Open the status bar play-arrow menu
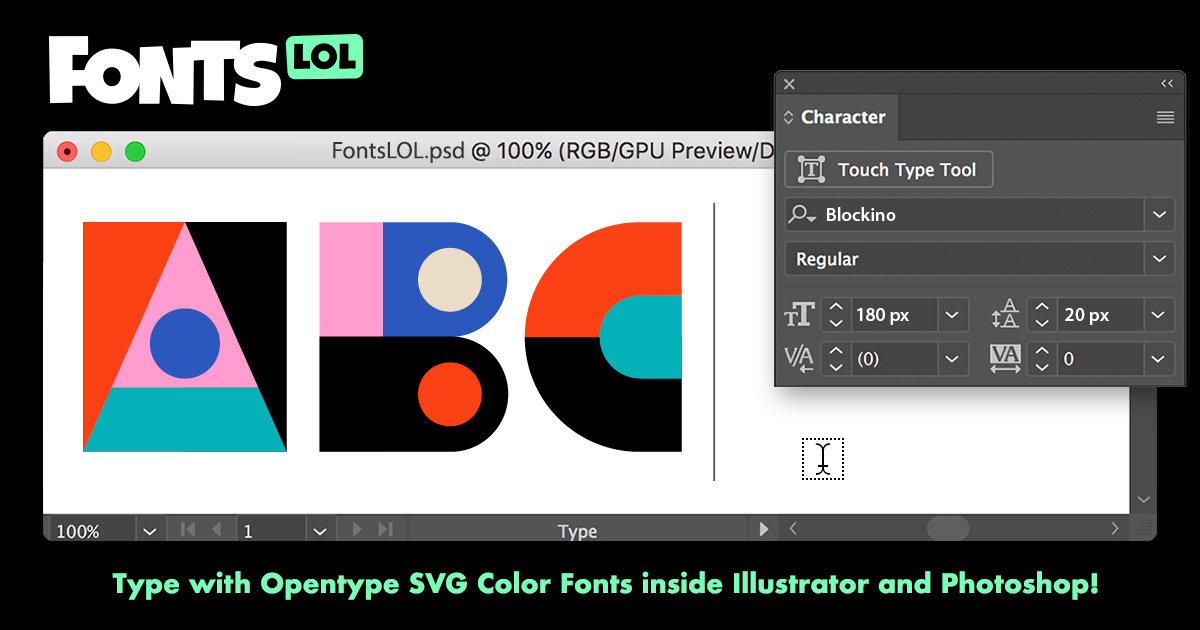This screenshot has height=630, width=1200. pyautogui.click(x=764, y=529)
